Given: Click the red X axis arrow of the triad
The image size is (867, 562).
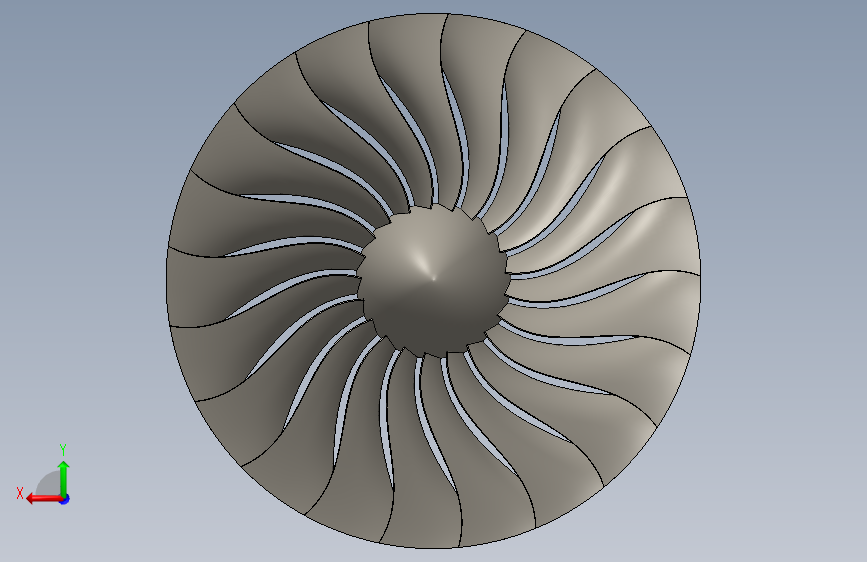Looking at the screenshot, I should point(44,499).
